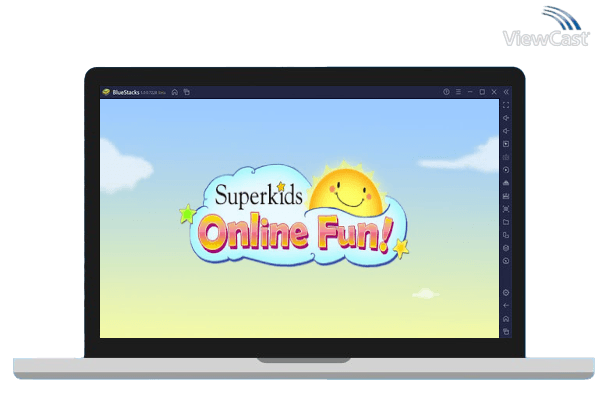Click the hexagon cube icon in sidebar
602x414 pixels.
506,248
